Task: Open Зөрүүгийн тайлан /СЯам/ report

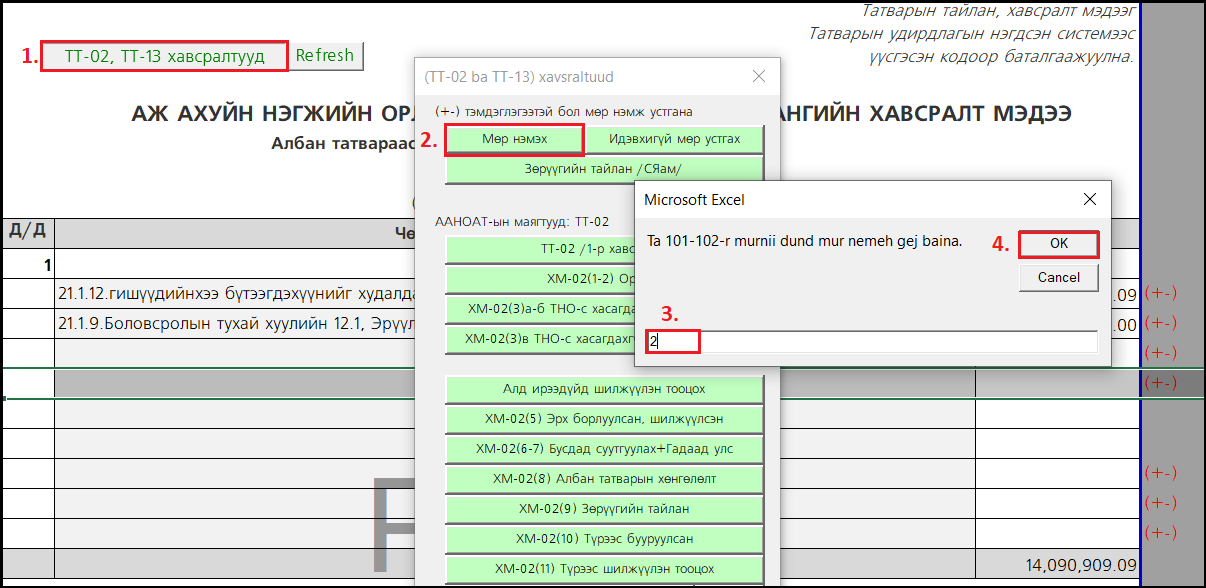Action: [604, 169]
